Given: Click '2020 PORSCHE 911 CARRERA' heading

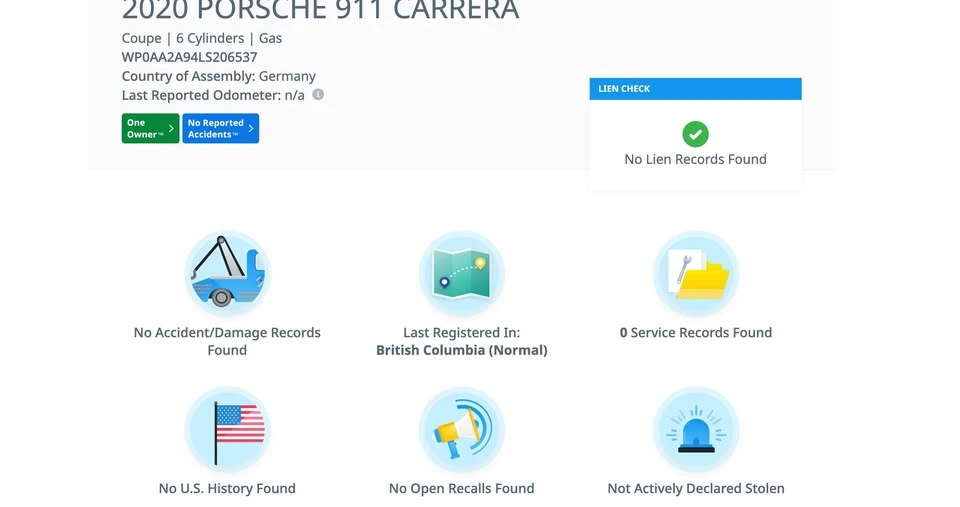Looking at the screenshot, I should click(320, 10).
